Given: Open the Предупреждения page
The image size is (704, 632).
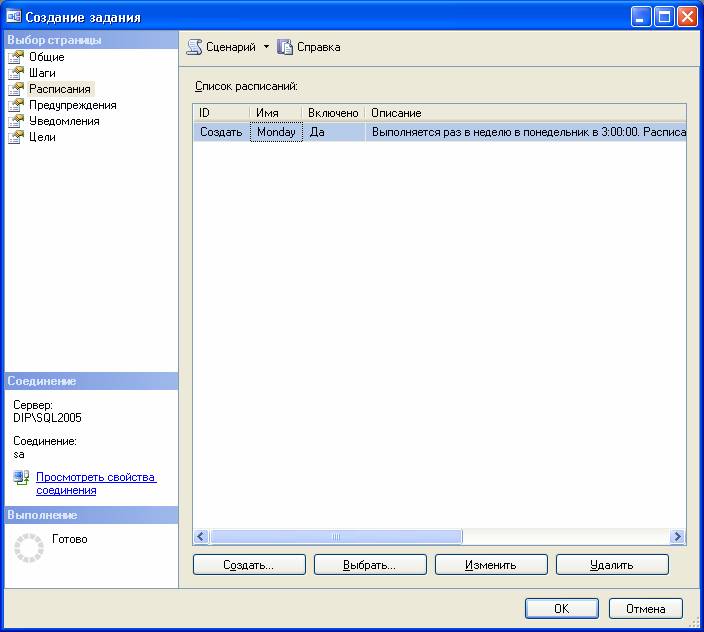Looking at the screenshot, I should (72, 105).
